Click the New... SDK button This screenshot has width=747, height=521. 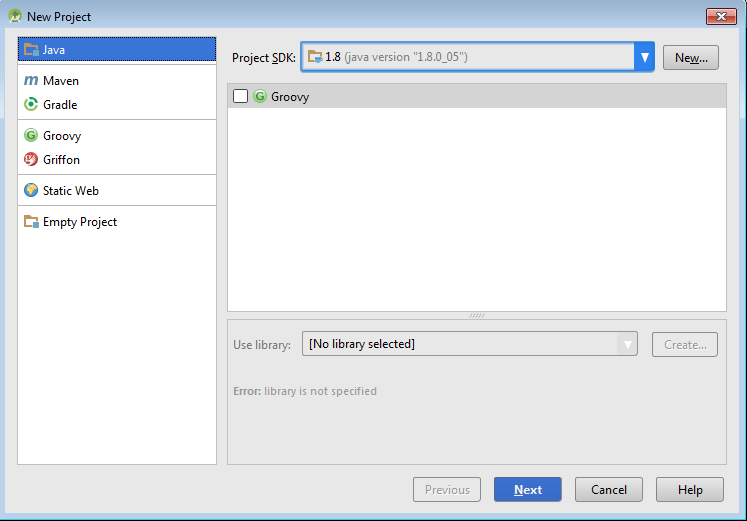tap(691, 58)
